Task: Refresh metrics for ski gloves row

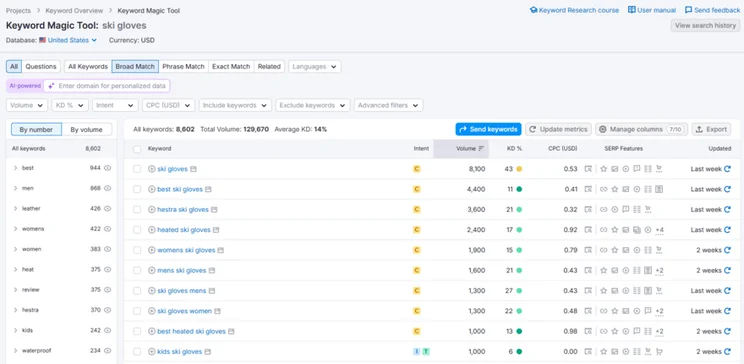Action: 727,169
